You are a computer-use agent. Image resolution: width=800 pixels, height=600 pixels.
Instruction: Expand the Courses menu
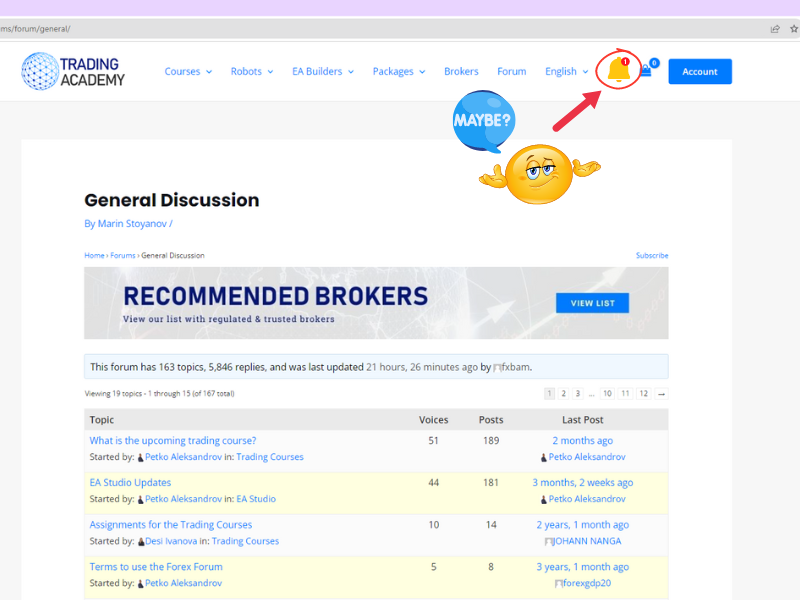coord(188,71)
